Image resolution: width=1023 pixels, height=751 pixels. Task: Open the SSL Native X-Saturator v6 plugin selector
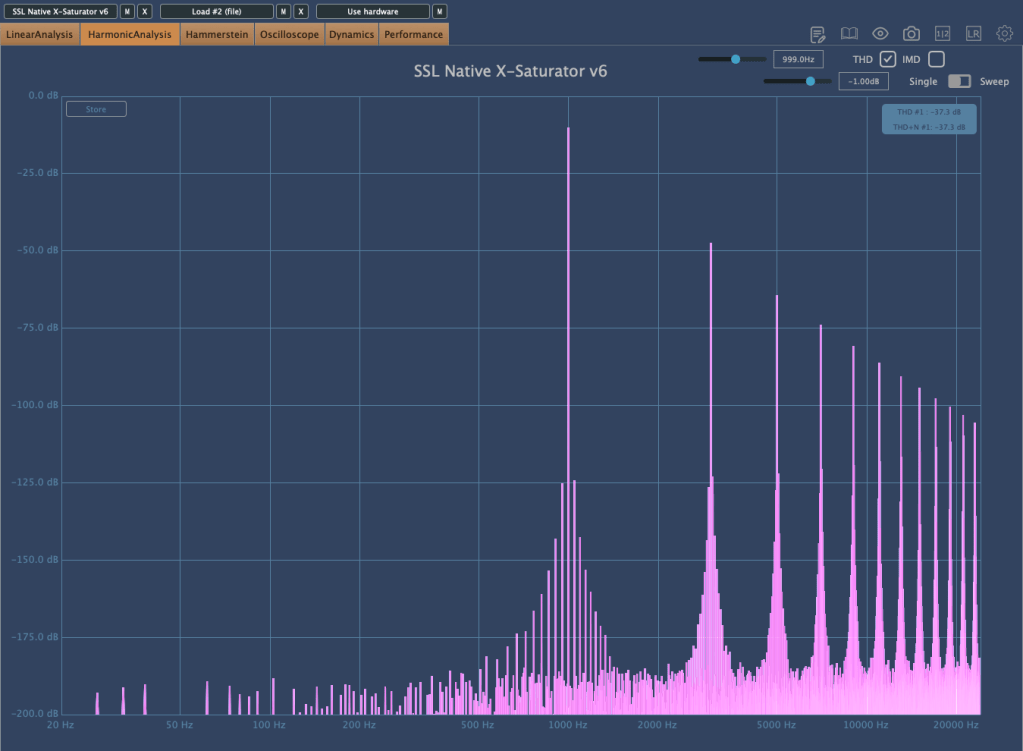coord(60,11)
